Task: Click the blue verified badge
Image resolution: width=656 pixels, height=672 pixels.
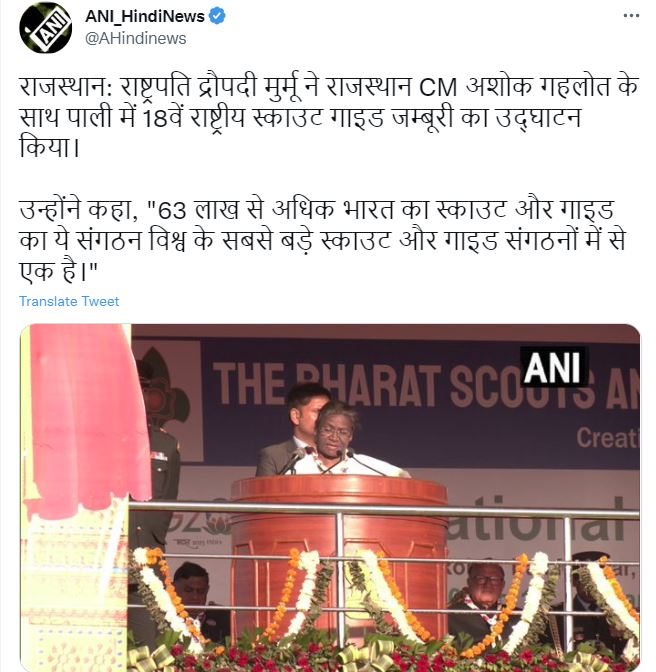Action: [217, 16]
